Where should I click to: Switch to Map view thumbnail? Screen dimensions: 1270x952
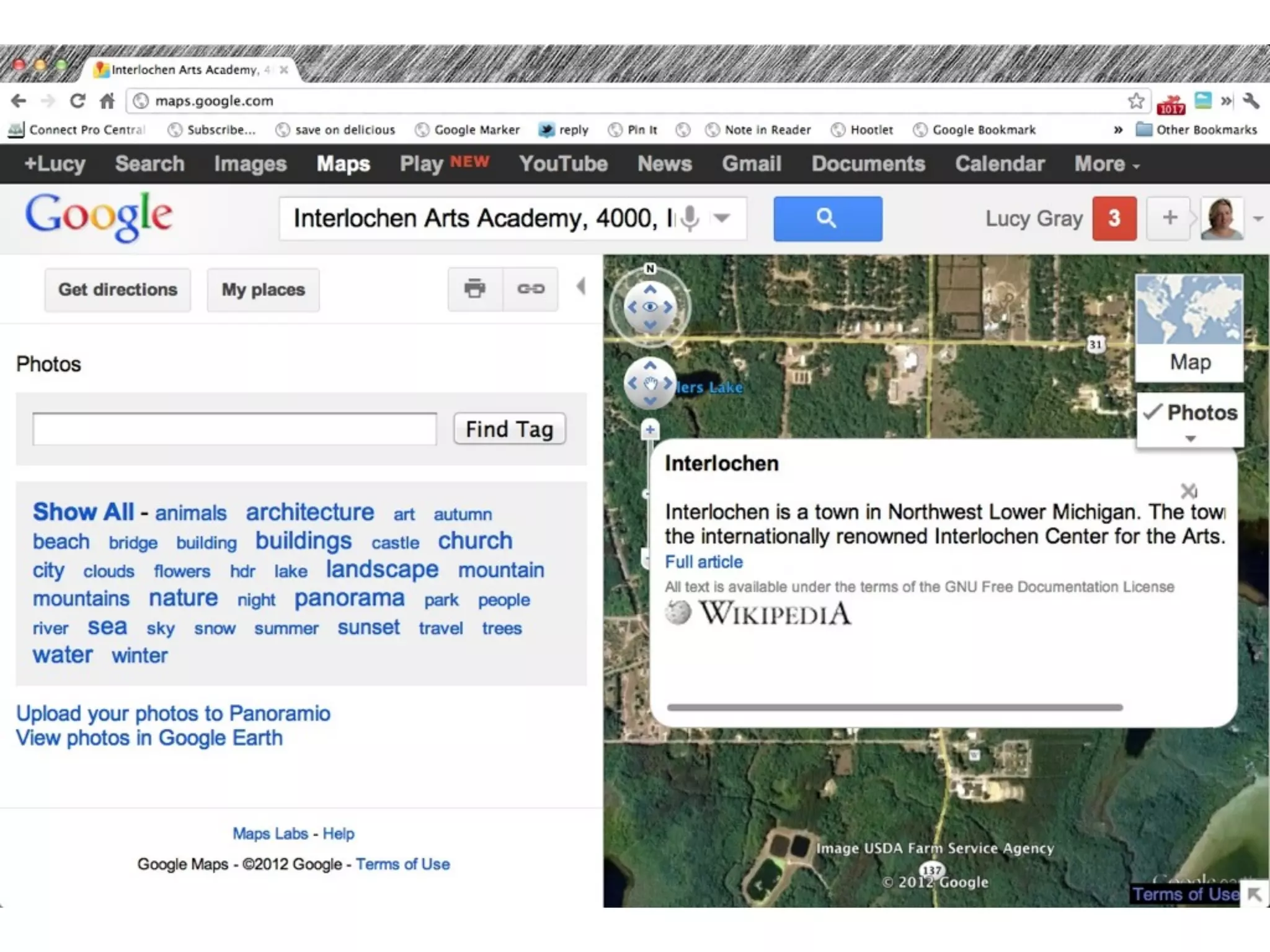1189,327
